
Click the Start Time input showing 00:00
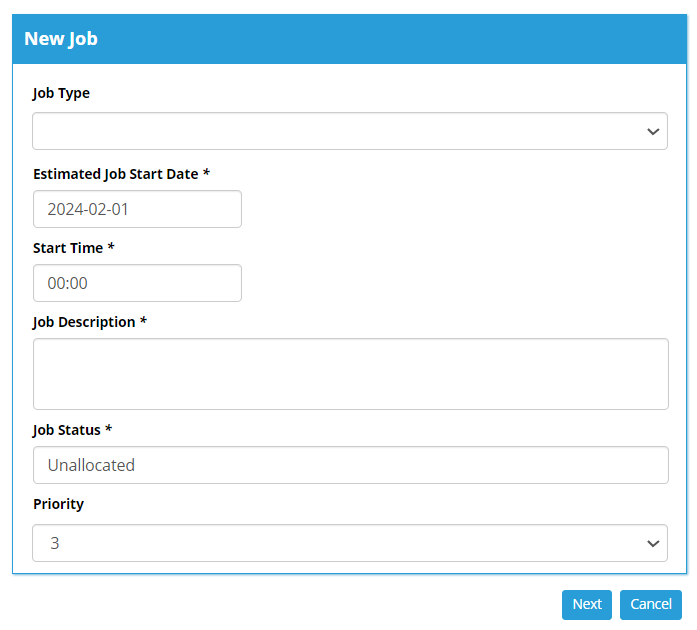pos(137,283)
